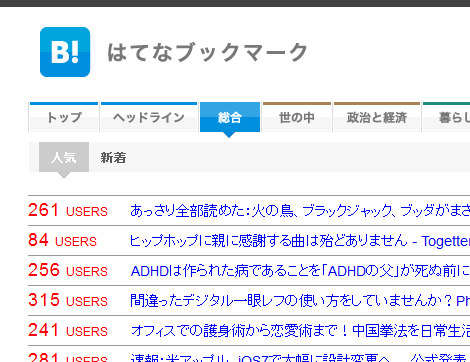Open the 256 USERS bookmark count
The height and width of the screenshot is (362, 470).
tap(68, 270)
